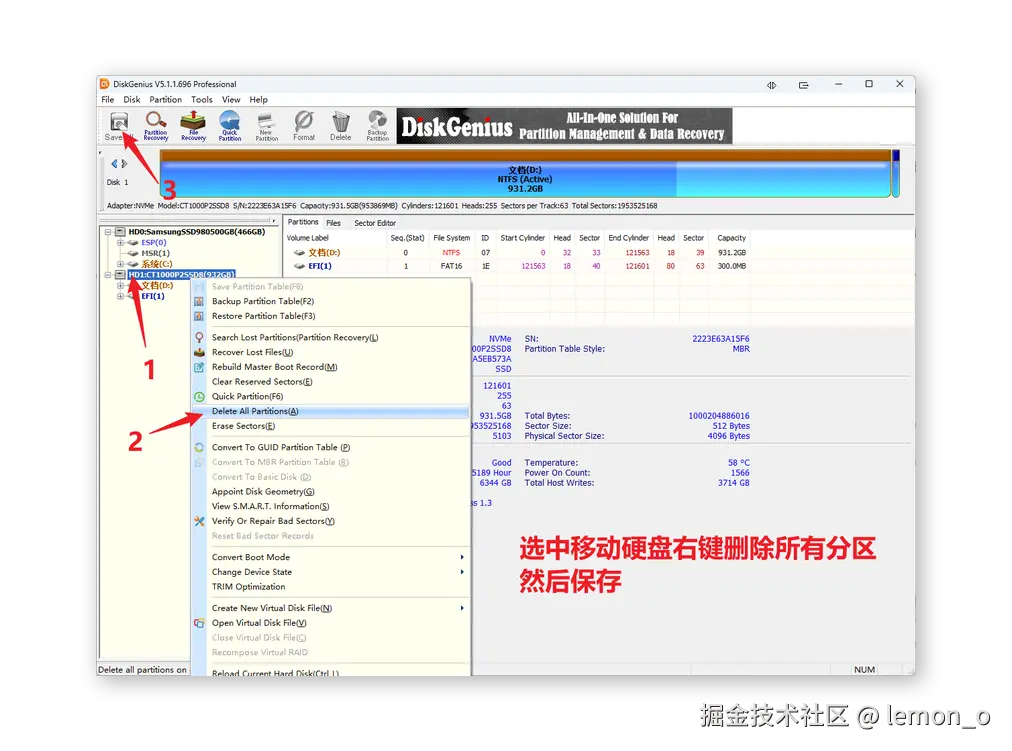Click the New Partition icon
Screen dimensions: 1012x751
click(x=267, y=126)
